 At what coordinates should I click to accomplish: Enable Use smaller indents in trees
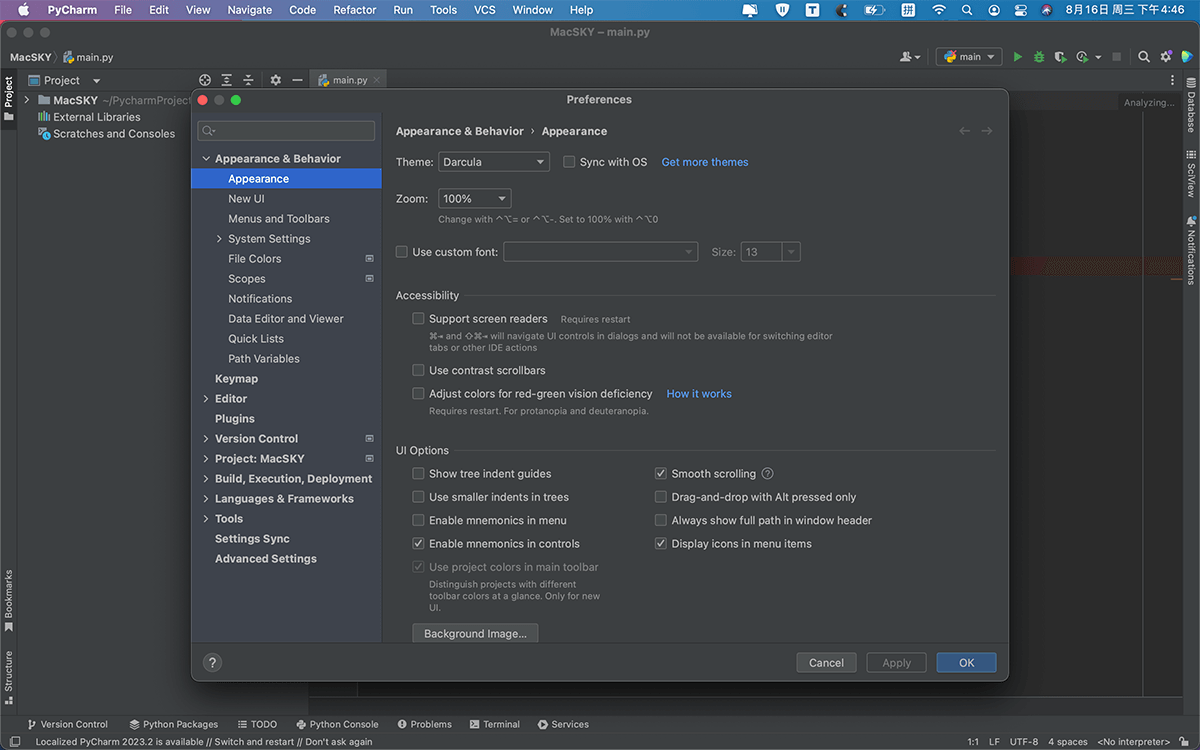[x=419, y=497]
